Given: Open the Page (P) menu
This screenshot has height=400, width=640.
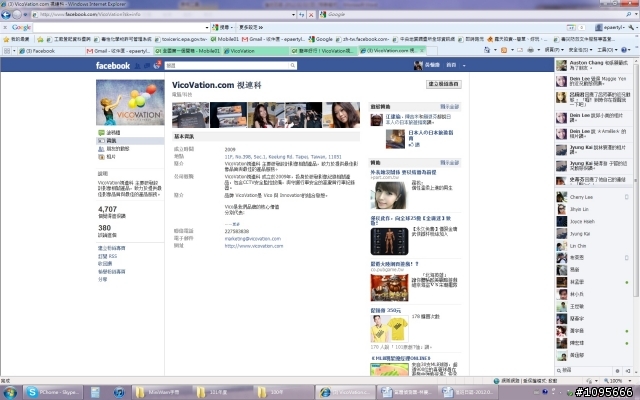Looking at the screenshot, I should tap(553, 50).
